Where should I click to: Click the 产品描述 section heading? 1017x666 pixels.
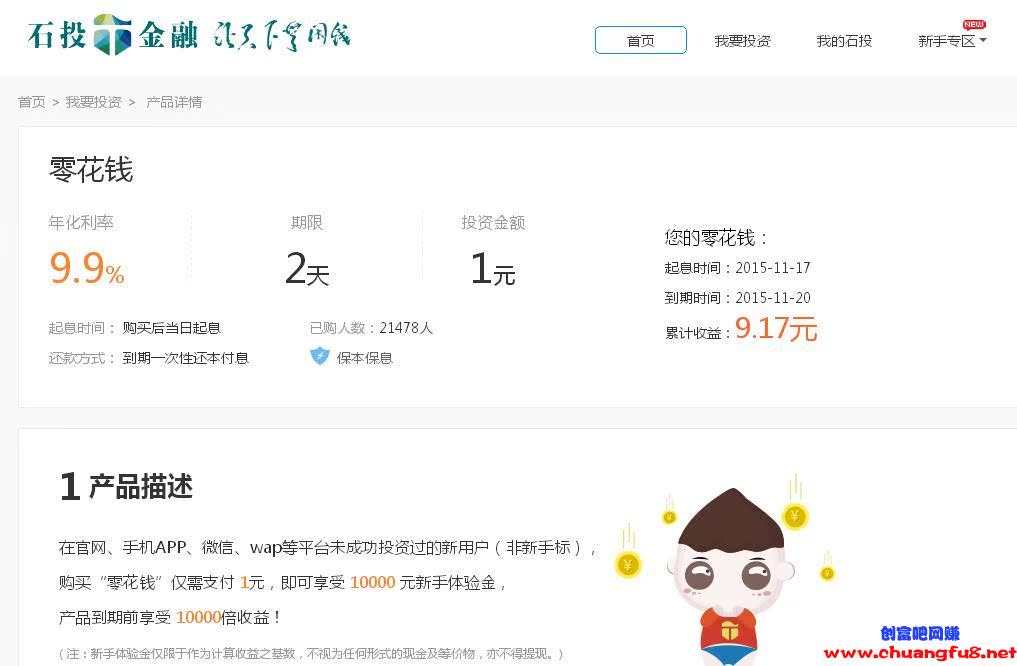[x=126, y=486]
